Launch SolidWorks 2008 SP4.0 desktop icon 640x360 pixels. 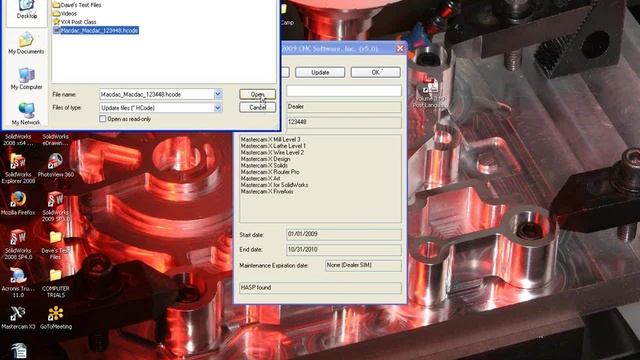click(x=18, y=244)
